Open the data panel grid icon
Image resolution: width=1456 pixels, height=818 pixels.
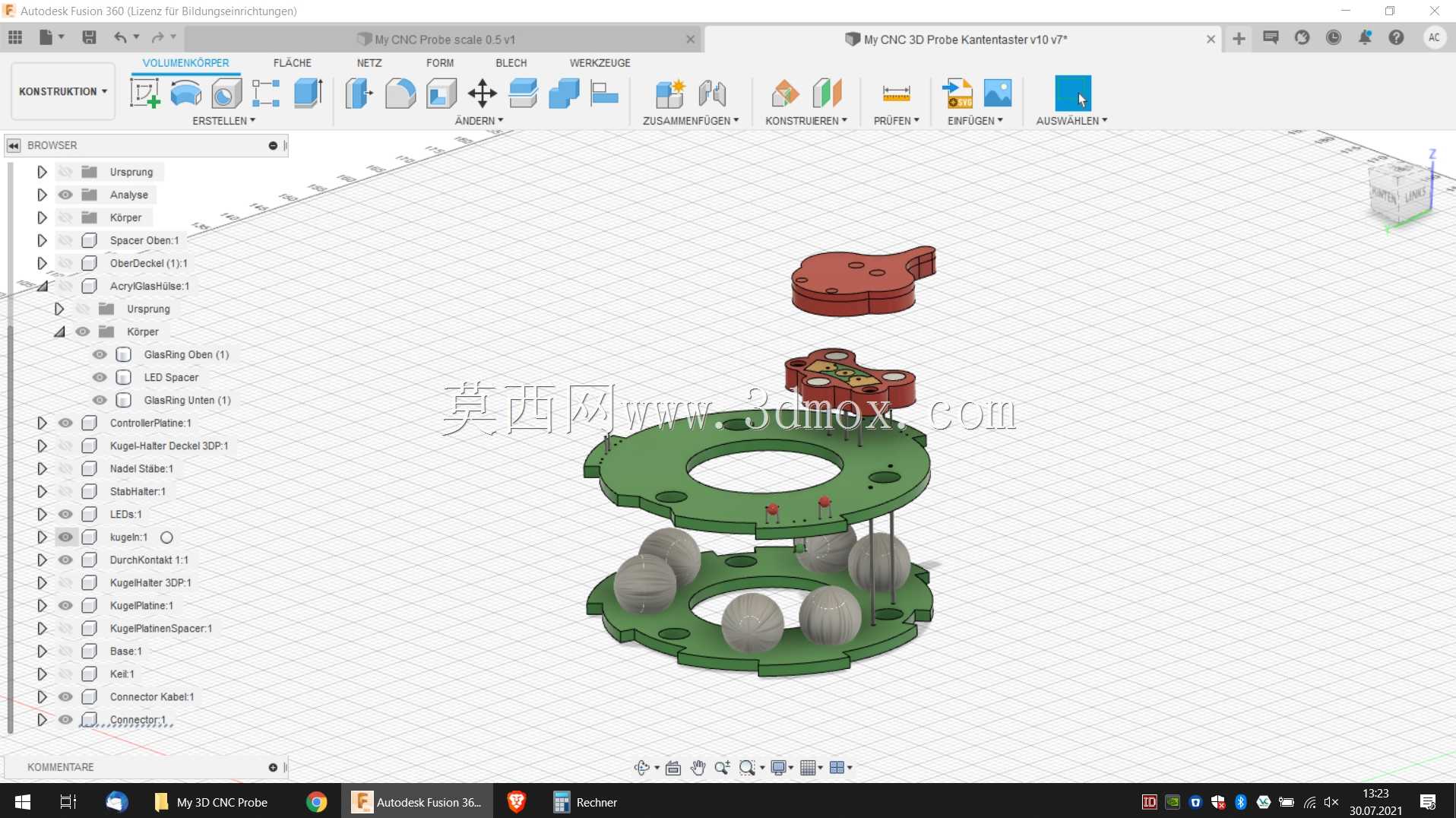pyautogui.click(x=15, y=37)
